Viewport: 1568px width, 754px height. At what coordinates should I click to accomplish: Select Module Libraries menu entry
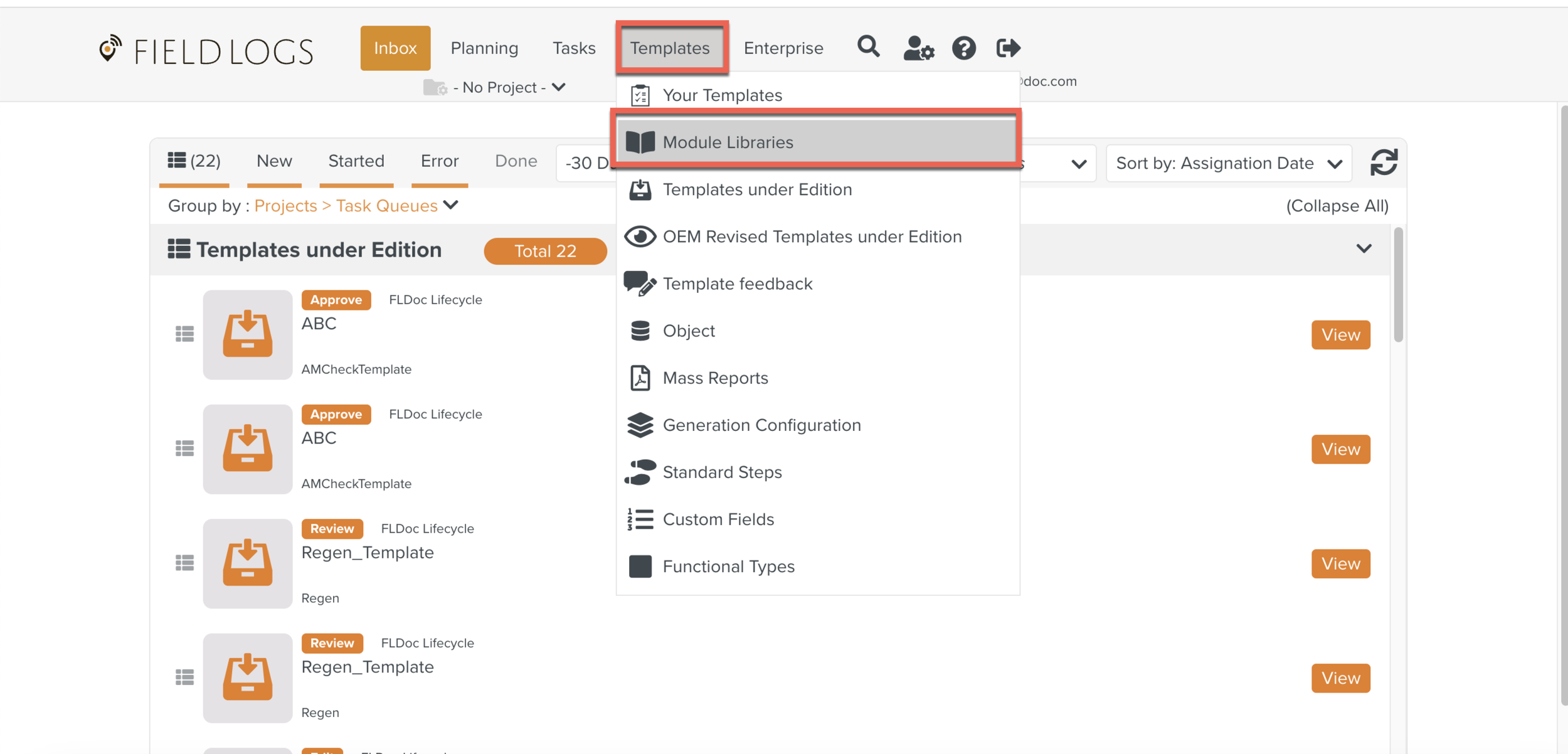click(x=728, y=142)
